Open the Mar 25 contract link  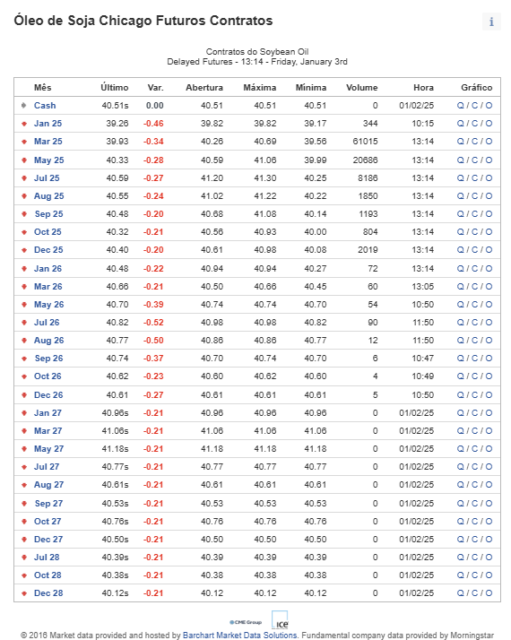pos(48,142)
